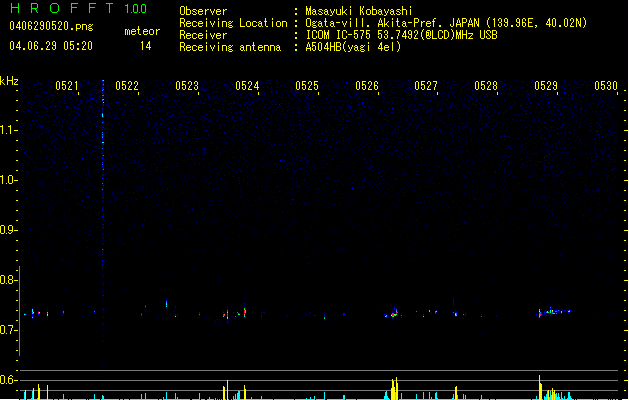629x400 pixels.
Task: Click the 0522 time marker
Action: [x=127, y=86]
